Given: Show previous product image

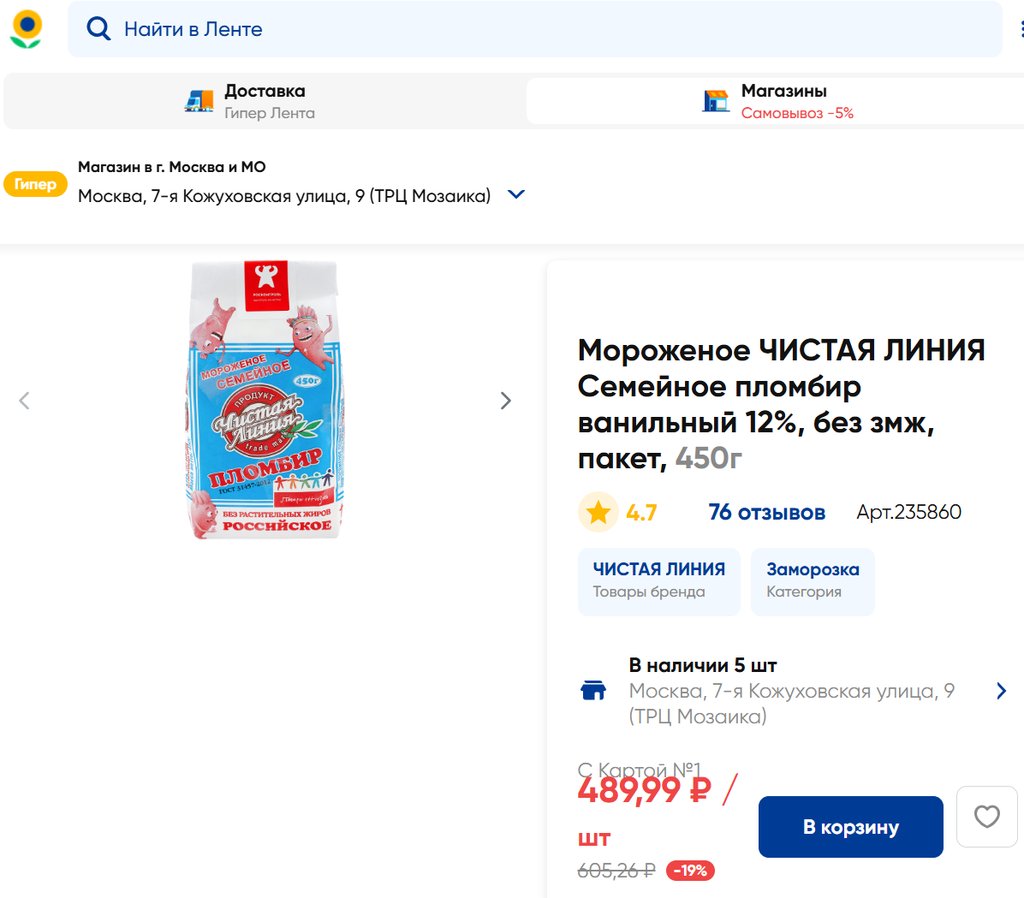Looking at the screenshot, I should [x=25, y=401].
